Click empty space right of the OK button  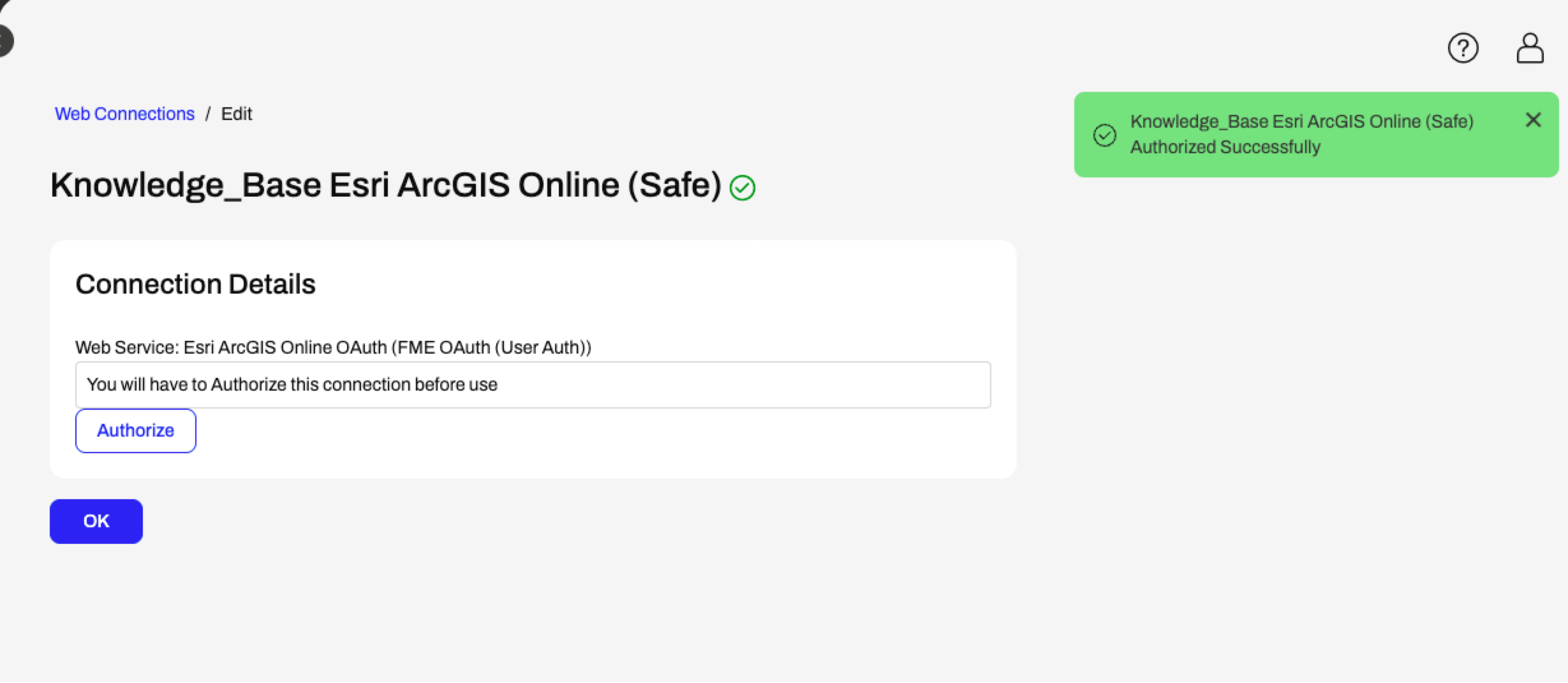point(574,522)
